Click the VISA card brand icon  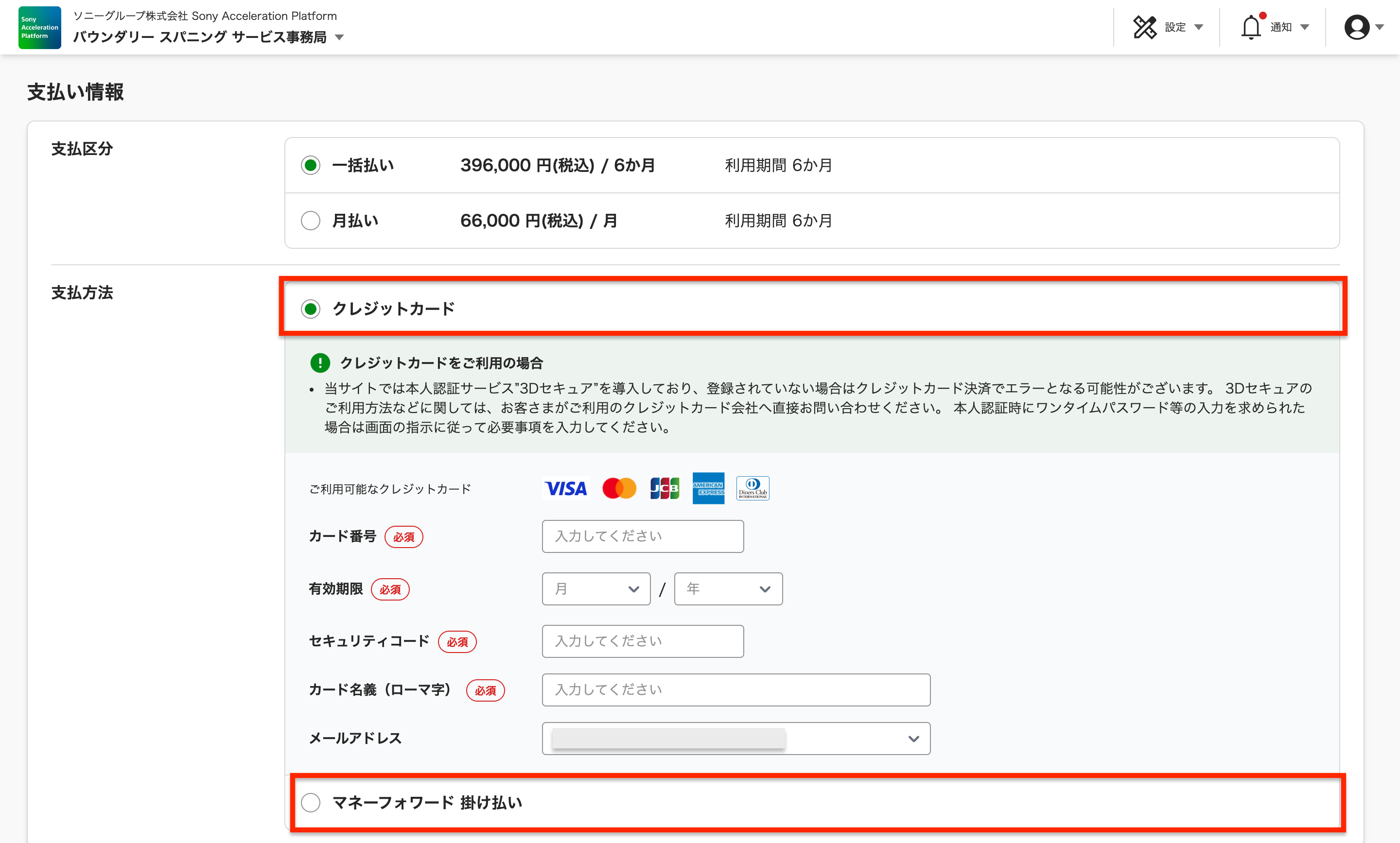pos(565,488)
